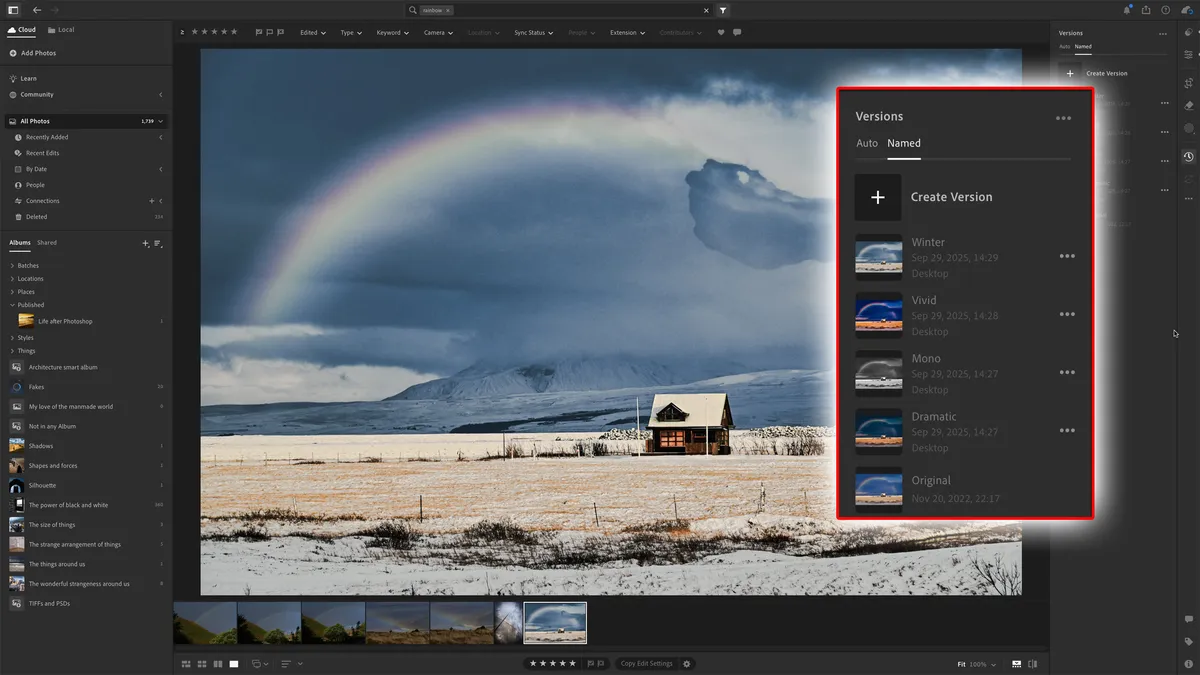Select the Healing tool in the right toolbar
Viewport: 1200px width, 675px height.
click(1188, 104)
